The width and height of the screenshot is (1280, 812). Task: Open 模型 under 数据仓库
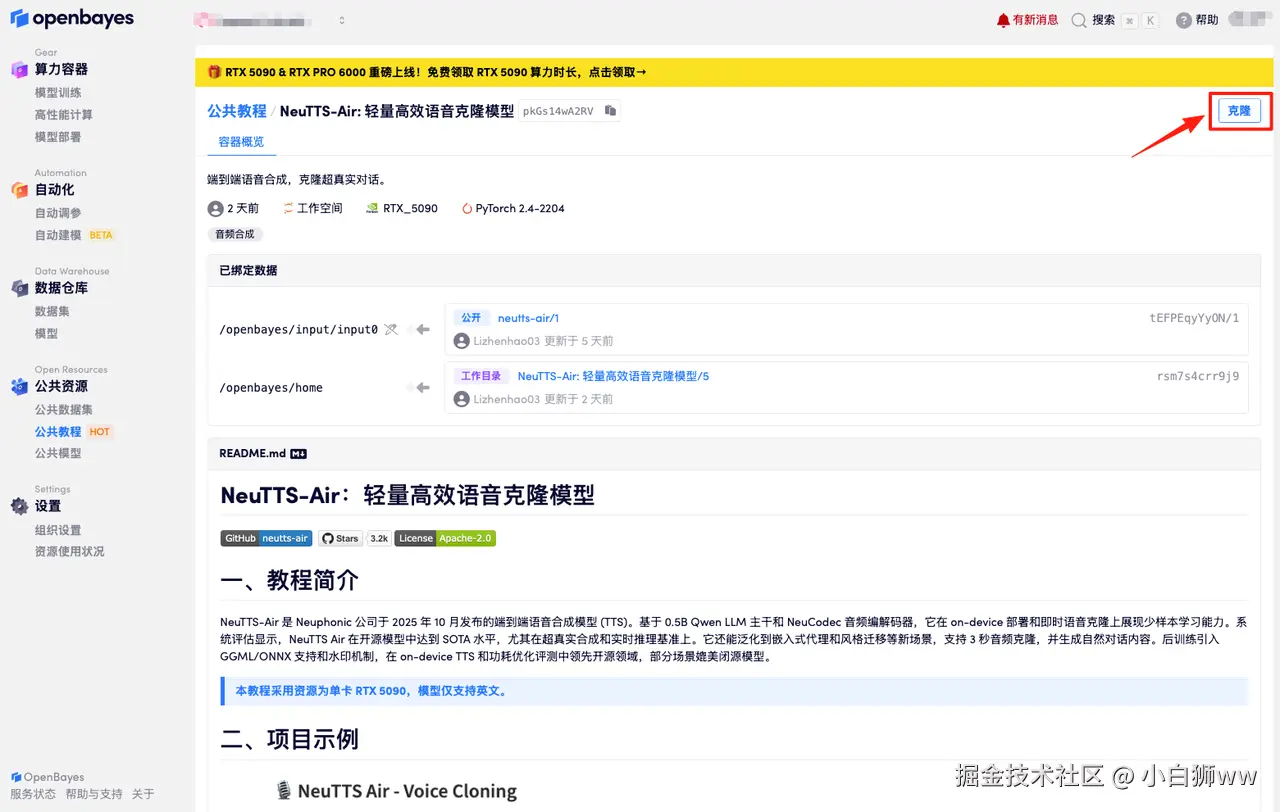click(46, 333)
